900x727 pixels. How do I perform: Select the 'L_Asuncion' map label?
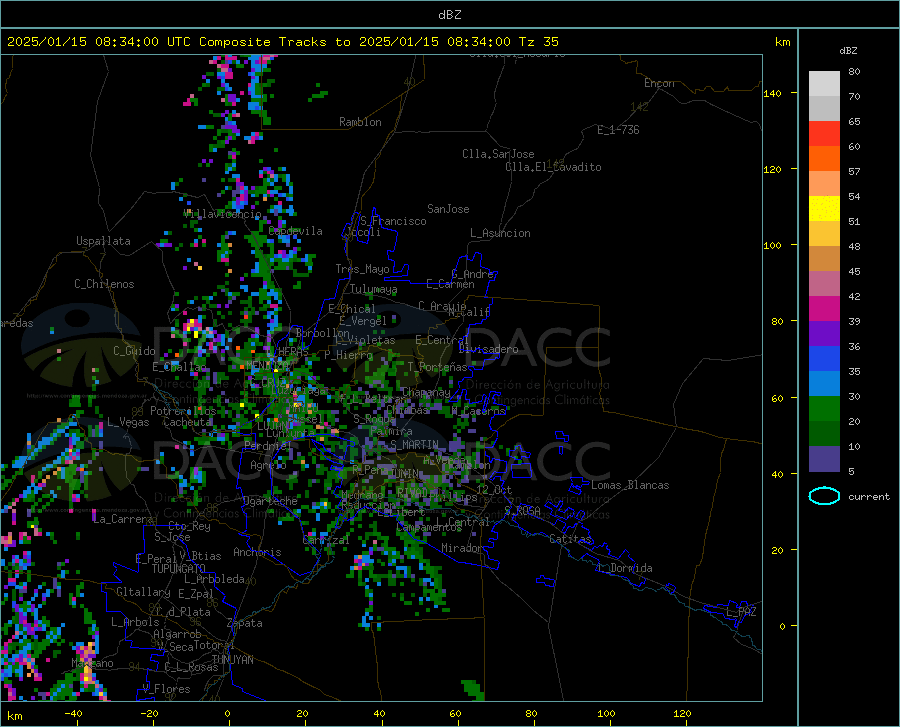[500, 233]
